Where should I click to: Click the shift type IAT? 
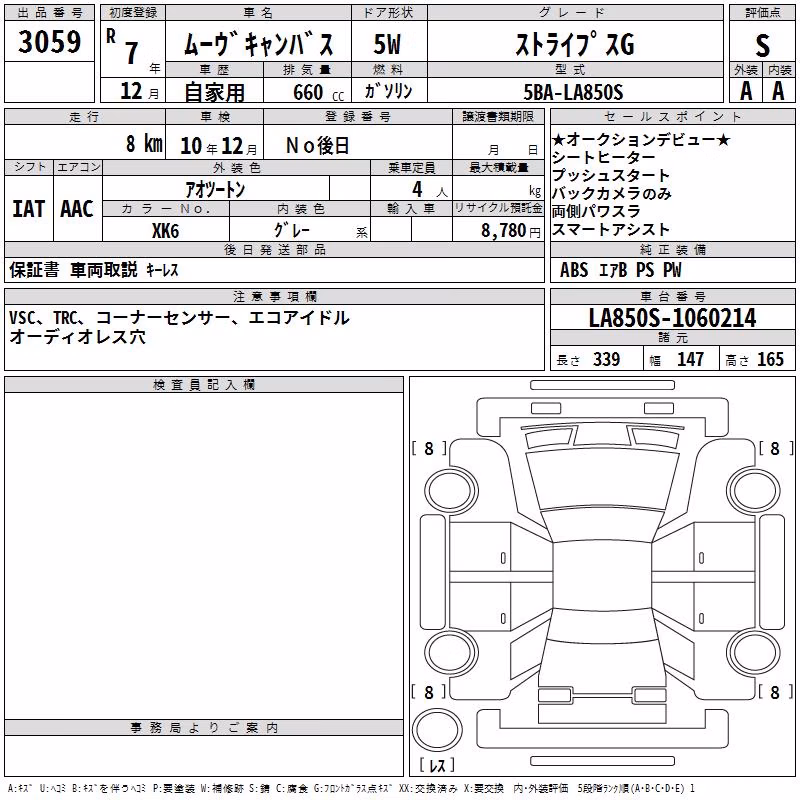click(29, 209)
